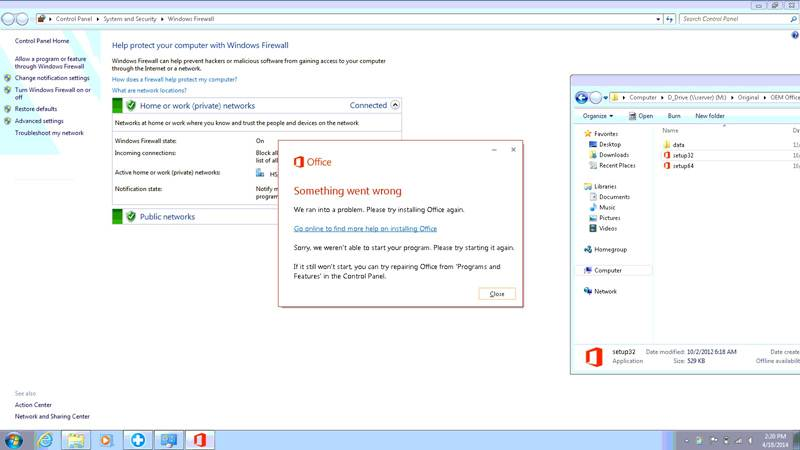800x450 pixels.
Task: Click Troubleshoot my network
Action: [49, 133]
